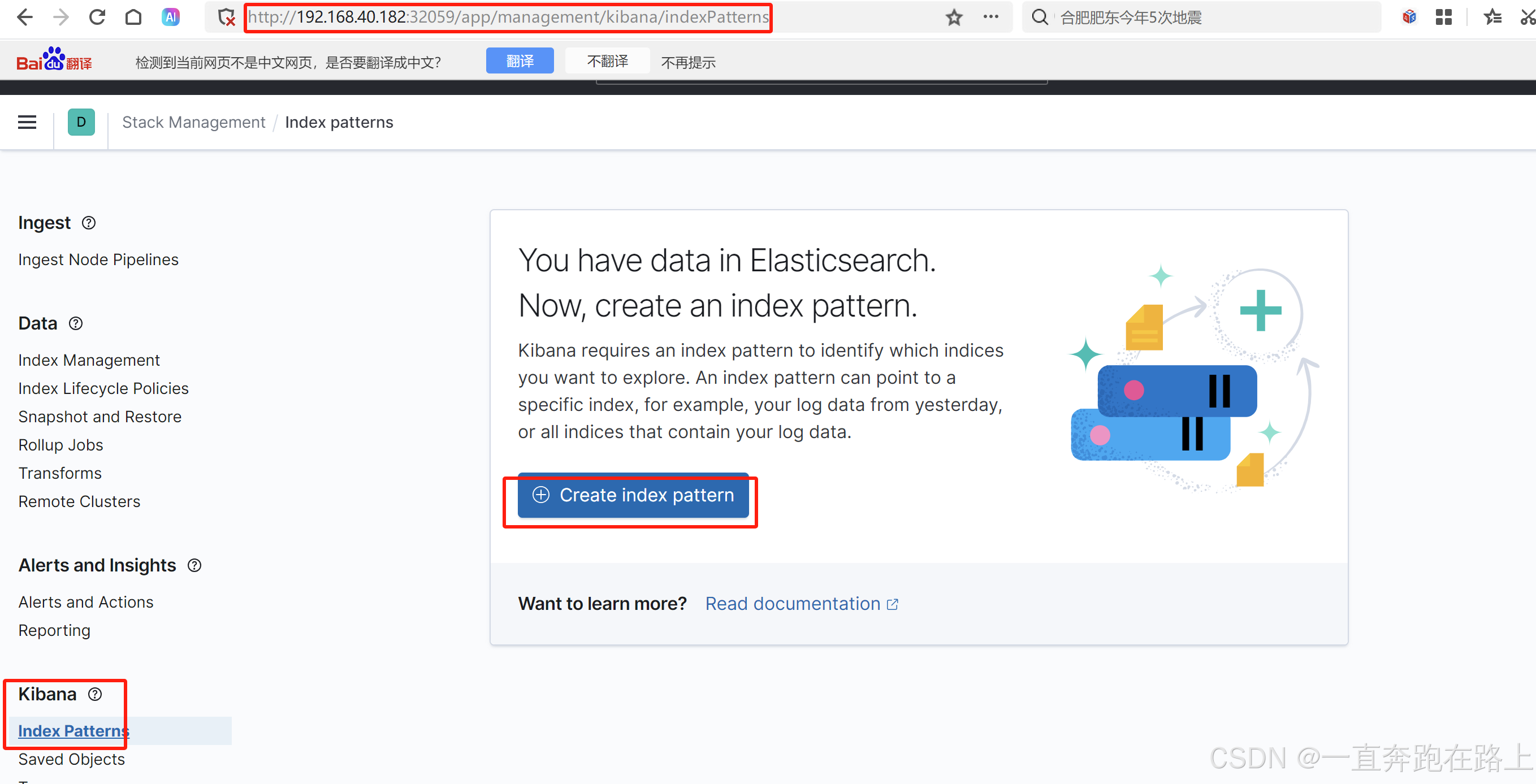Bookmark this page with the star icon
Screen dimensions: 1536x784
954,18
